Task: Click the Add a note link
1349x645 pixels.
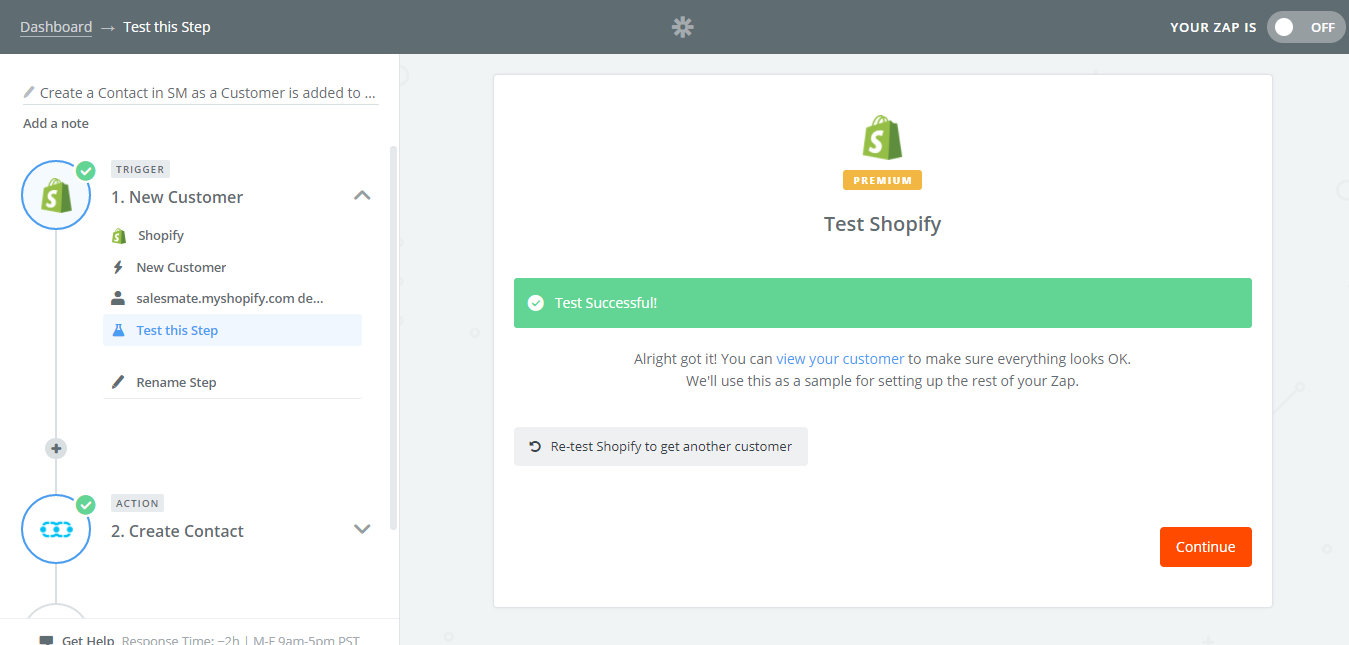Action: pos(56,124)
